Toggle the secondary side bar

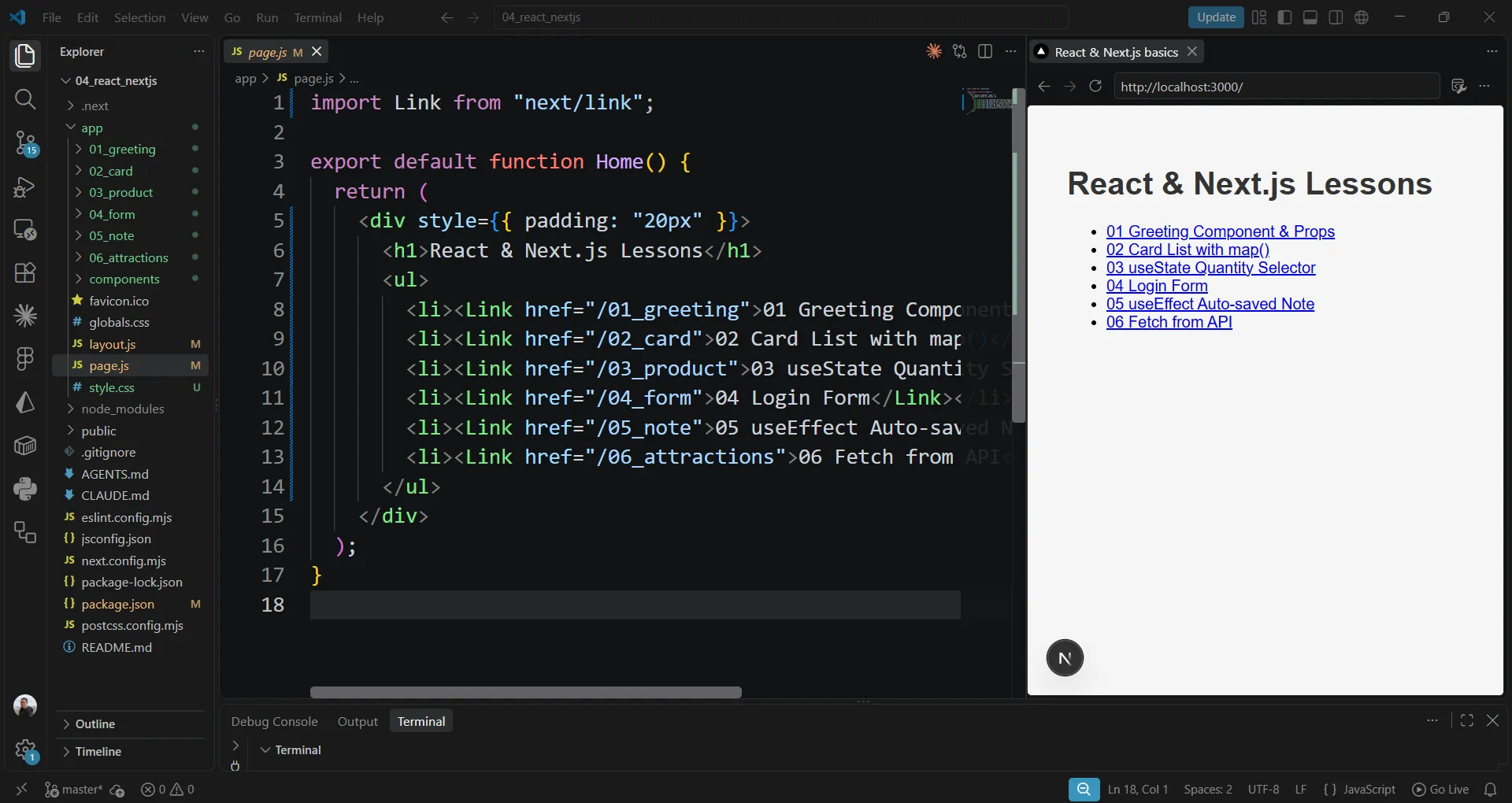pyautogui.click(x=1336, y=17)
